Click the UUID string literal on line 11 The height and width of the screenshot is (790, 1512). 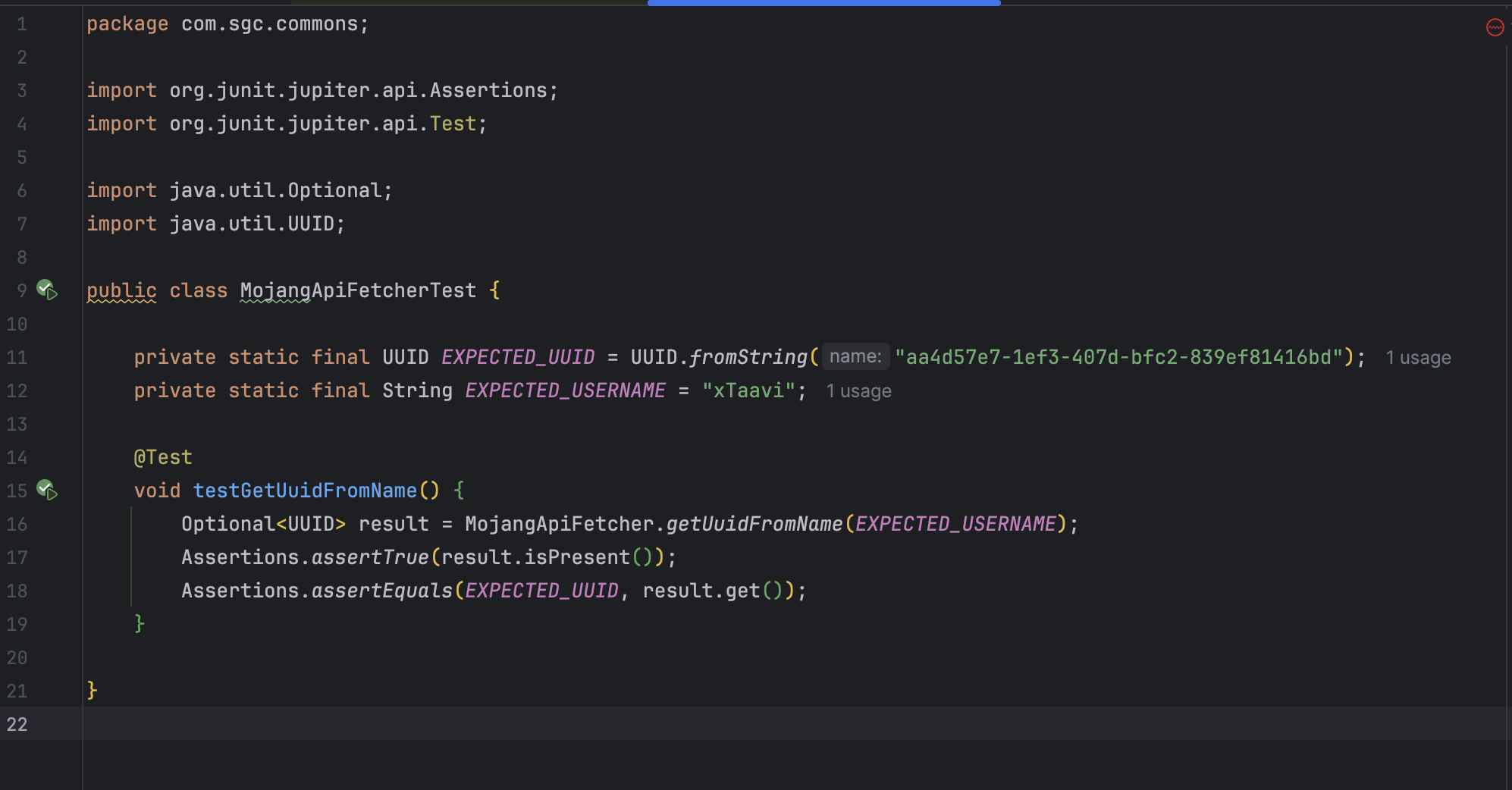pos(1118,357)
